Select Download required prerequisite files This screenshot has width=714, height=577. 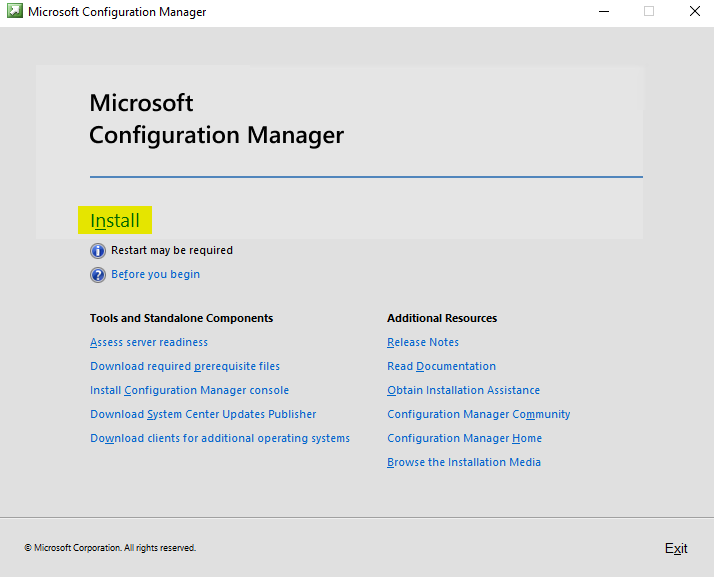pos(185,367)
